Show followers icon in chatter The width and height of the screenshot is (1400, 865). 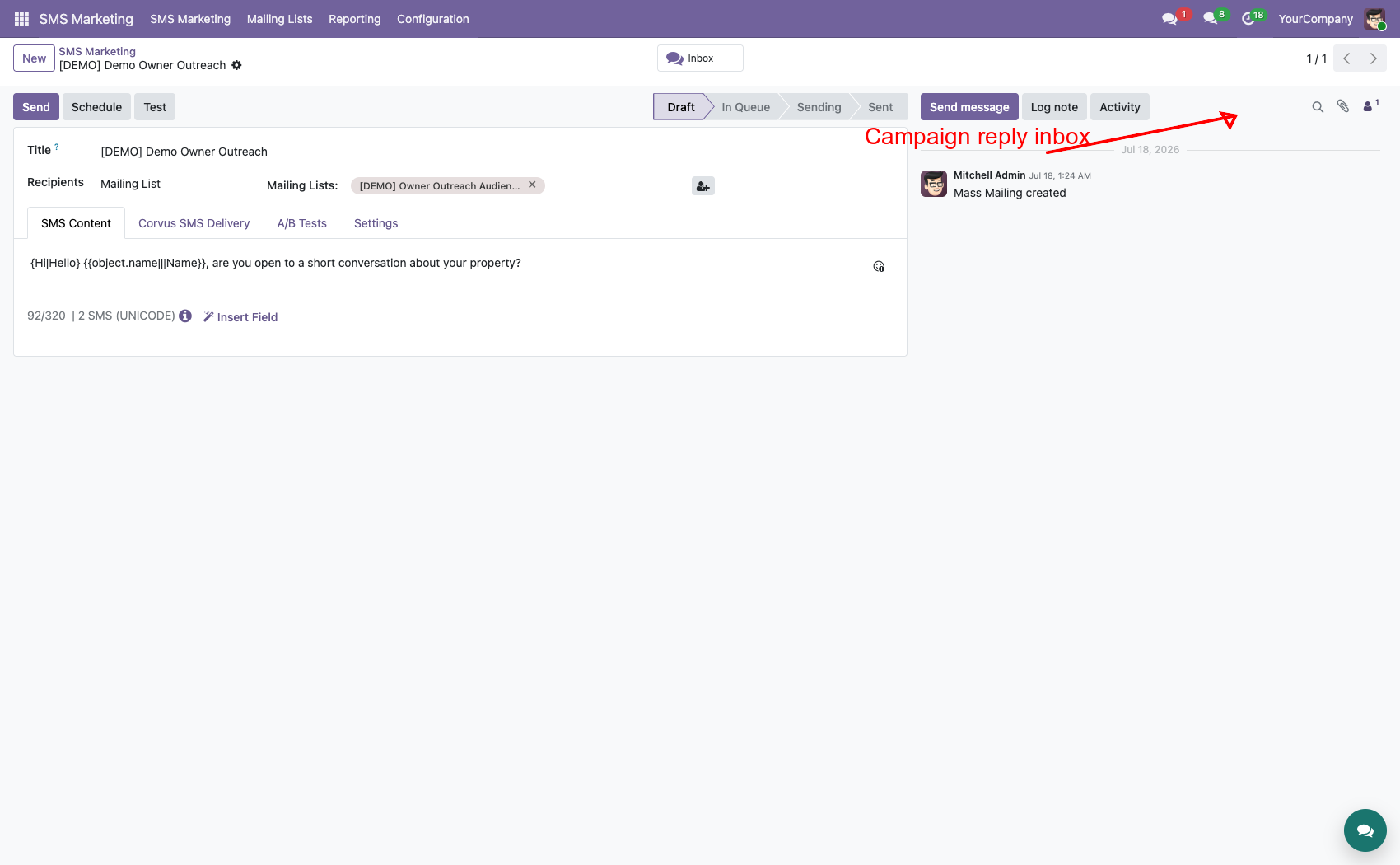[x=1370, y=105]
